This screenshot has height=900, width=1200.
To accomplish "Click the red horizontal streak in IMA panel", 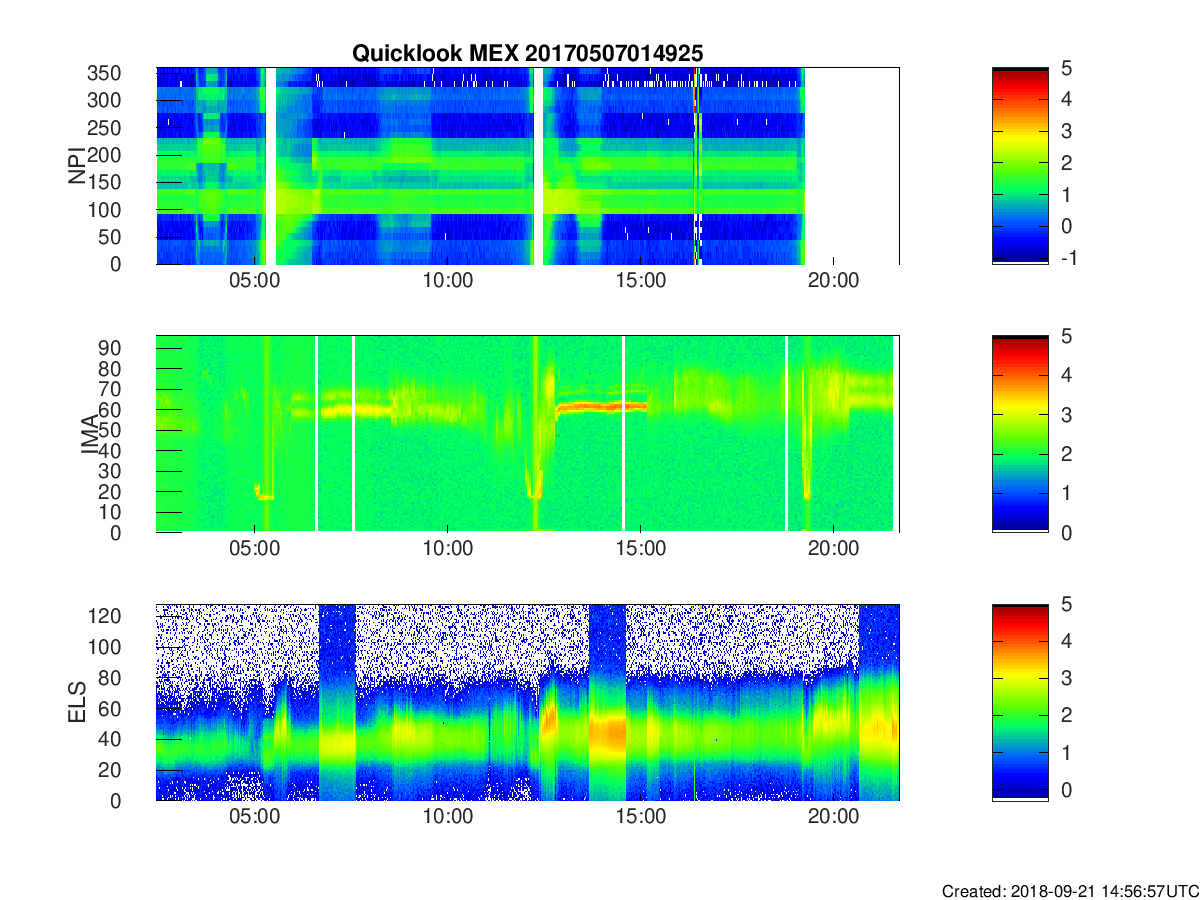I will tap(602, 407).
